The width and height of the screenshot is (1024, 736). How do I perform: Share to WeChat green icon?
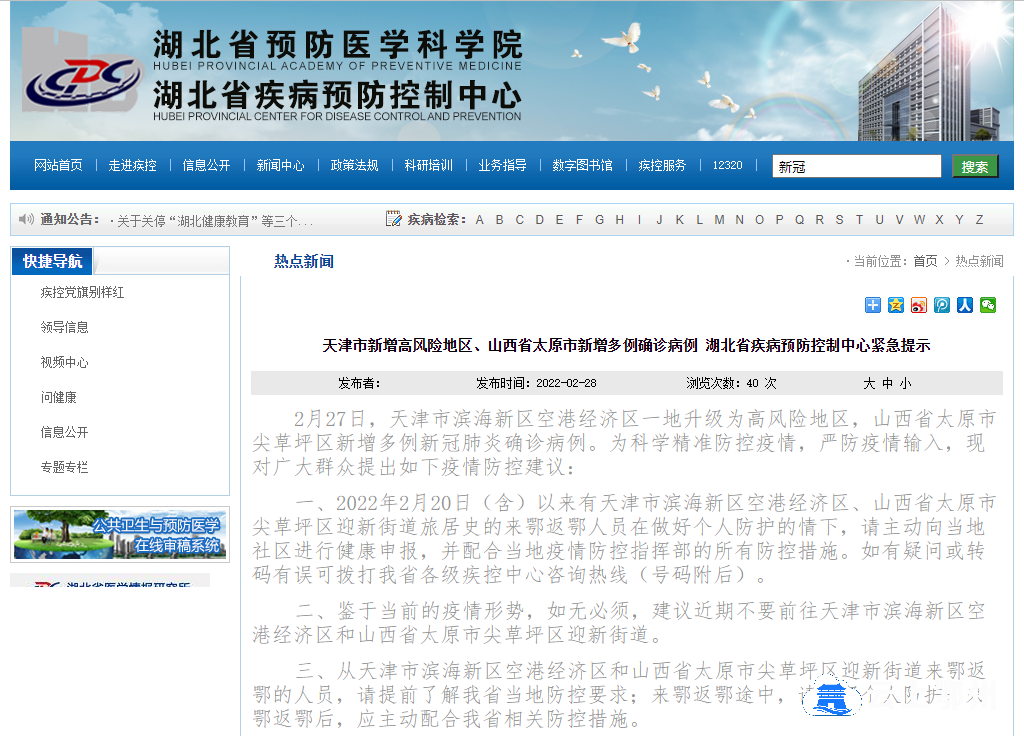coord(988,305)
